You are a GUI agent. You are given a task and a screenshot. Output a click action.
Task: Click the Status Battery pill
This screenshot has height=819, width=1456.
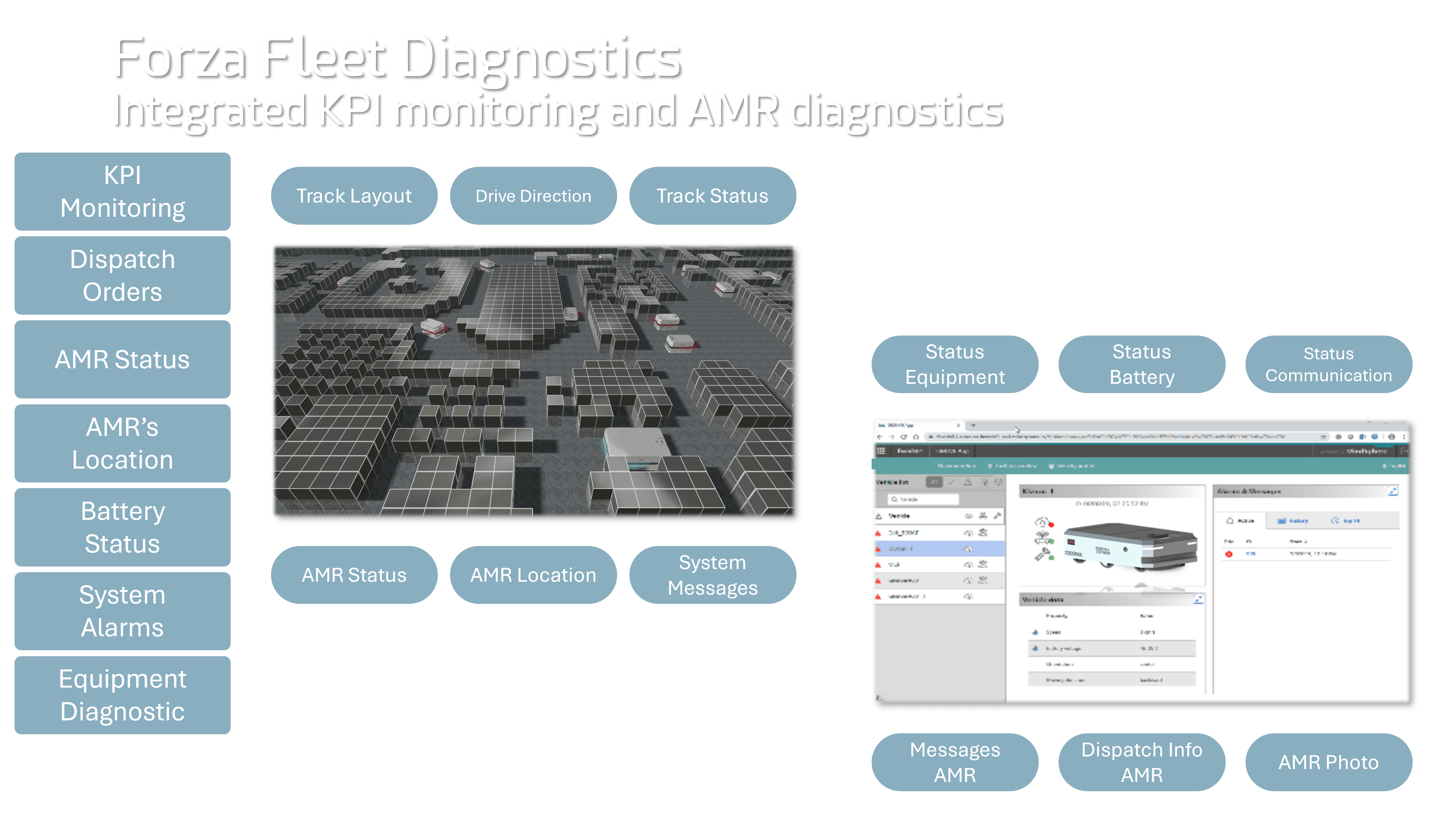point(1142,365)
